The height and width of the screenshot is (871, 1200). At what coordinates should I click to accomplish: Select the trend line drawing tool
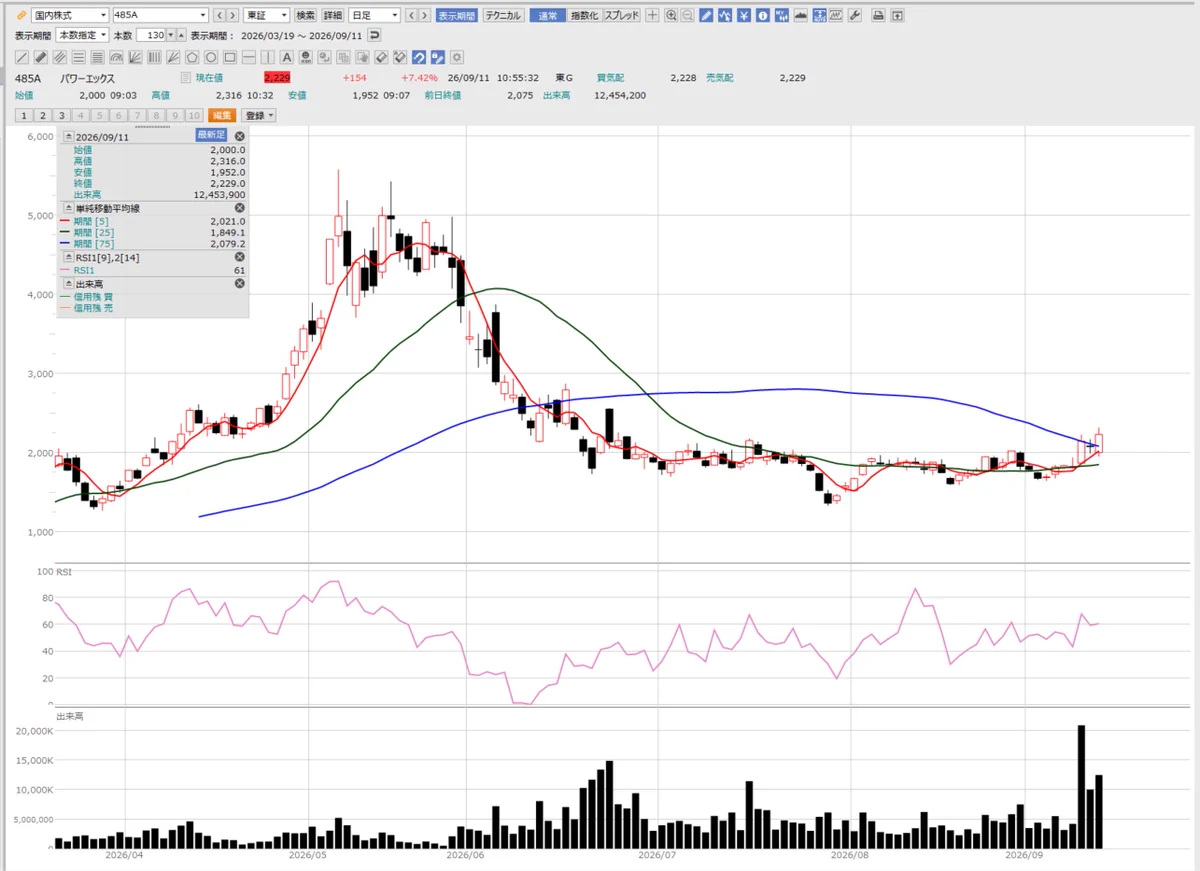point(21,57)
